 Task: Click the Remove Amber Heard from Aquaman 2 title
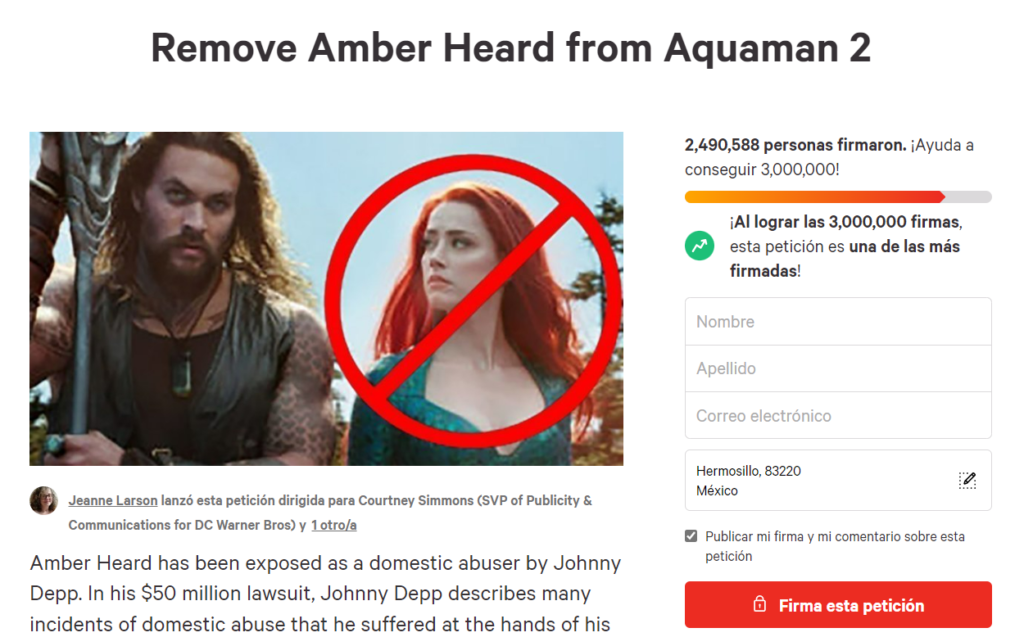click(x=511, y=48)
